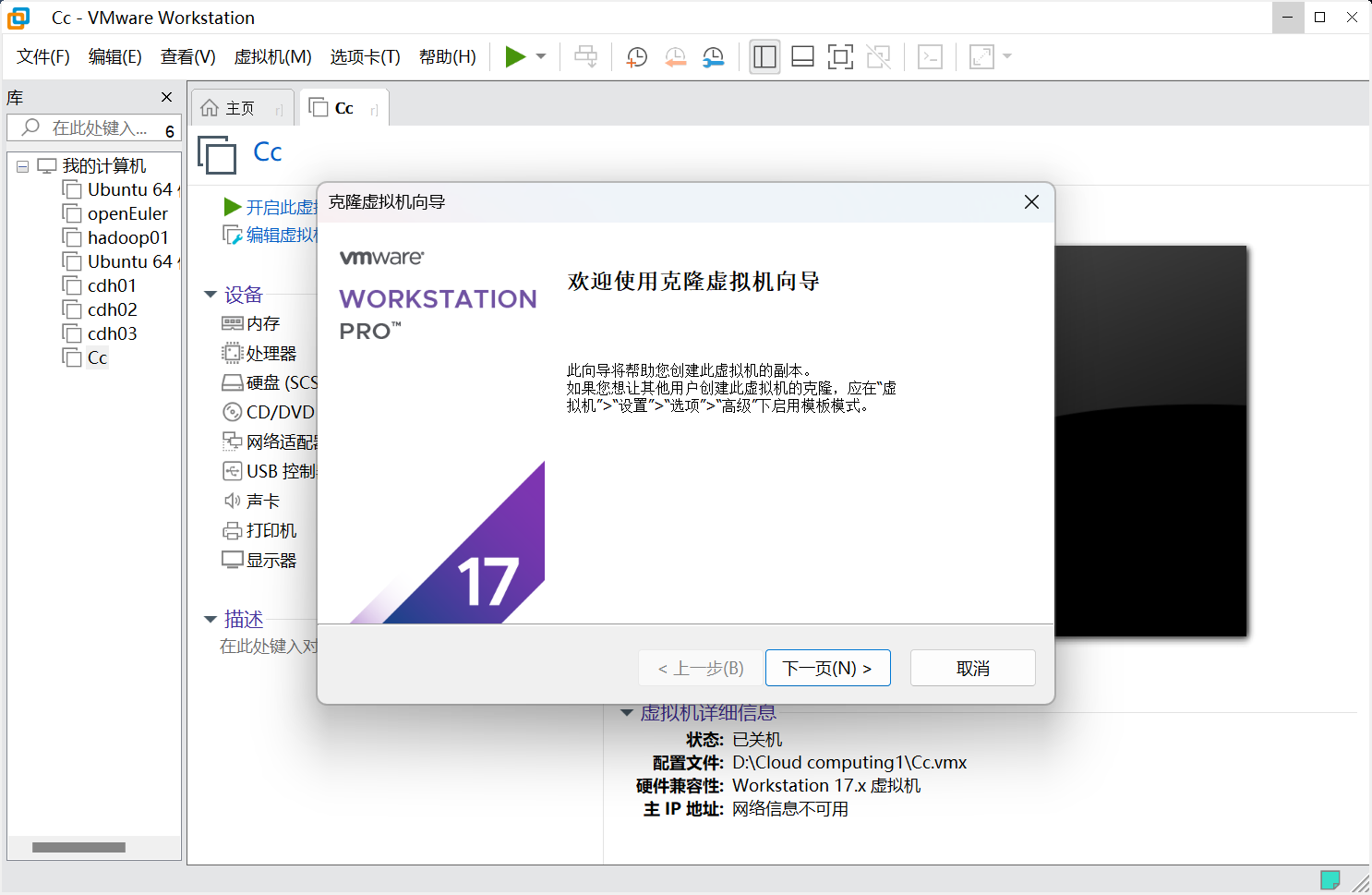Open the snapshot manager wrench-clock icon

pyautogui.click(x=713, y=57)
